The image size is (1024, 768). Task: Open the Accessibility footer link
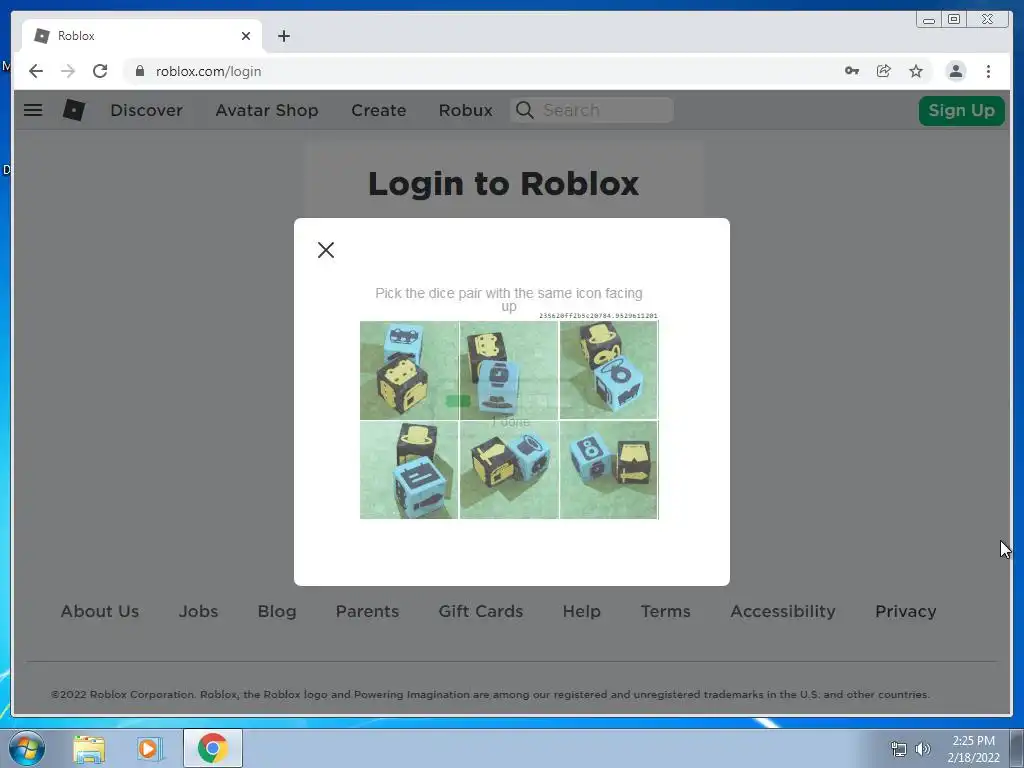782,611
